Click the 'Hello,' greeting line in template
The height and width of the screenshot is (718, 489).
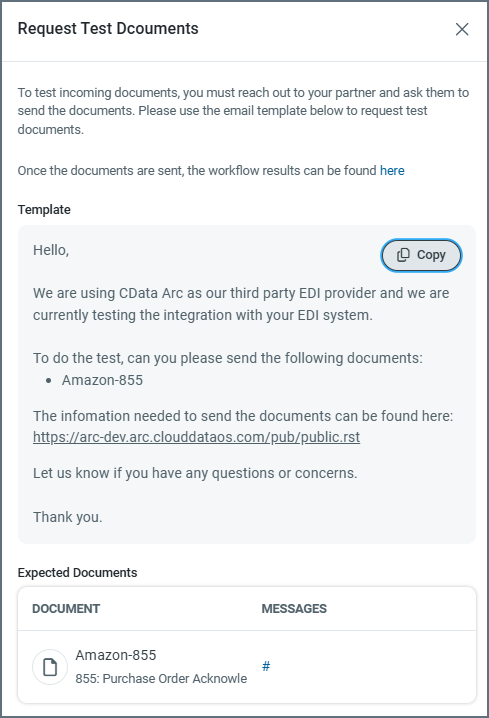[51, 250]
